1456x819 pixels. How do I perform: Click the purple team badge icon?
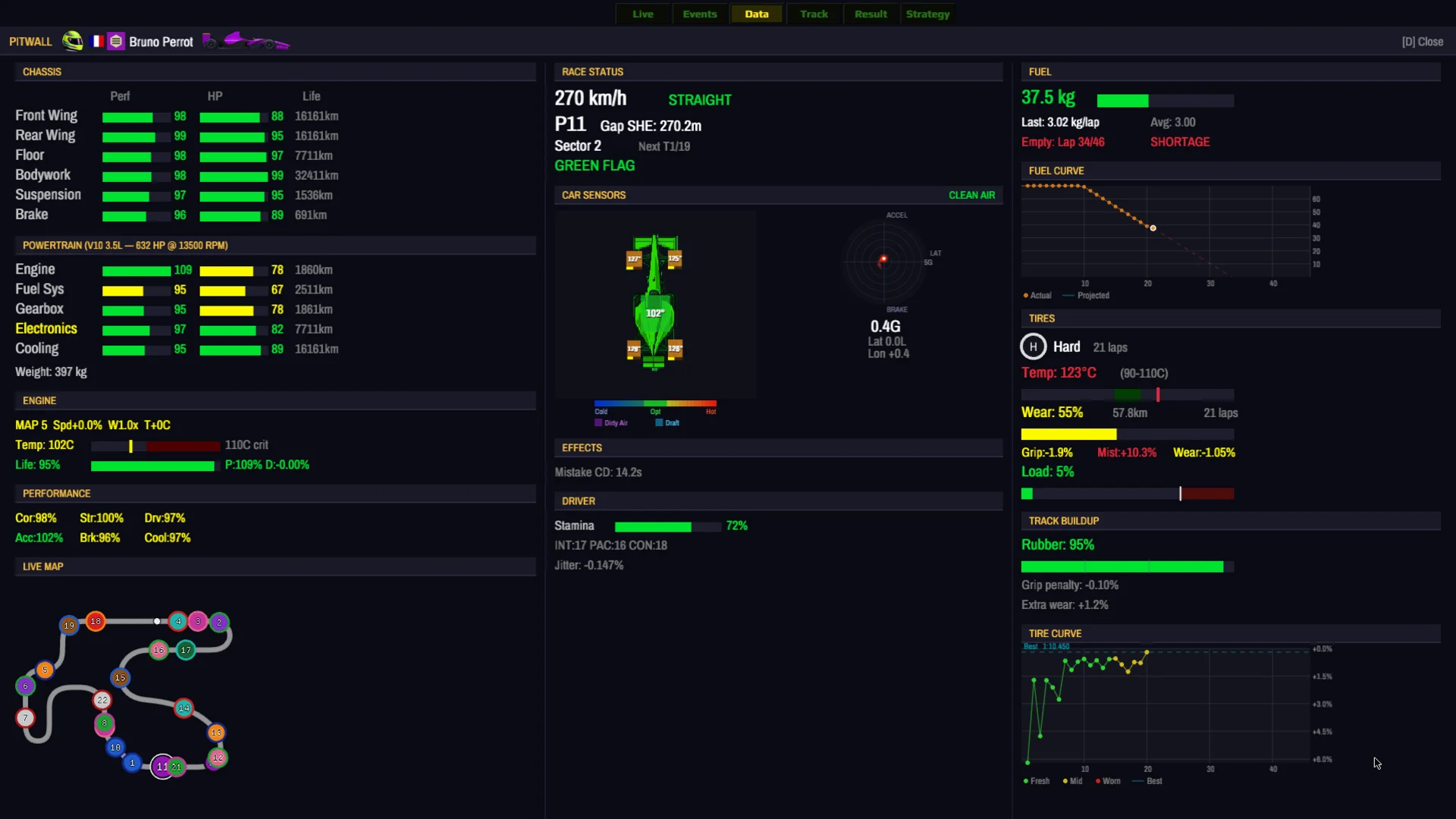coord(116,41)
